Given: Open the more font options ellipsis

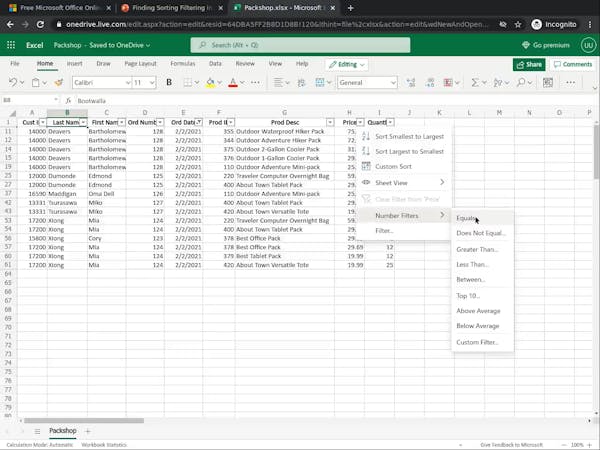Looking at the screenshot, I should (256, 82).
